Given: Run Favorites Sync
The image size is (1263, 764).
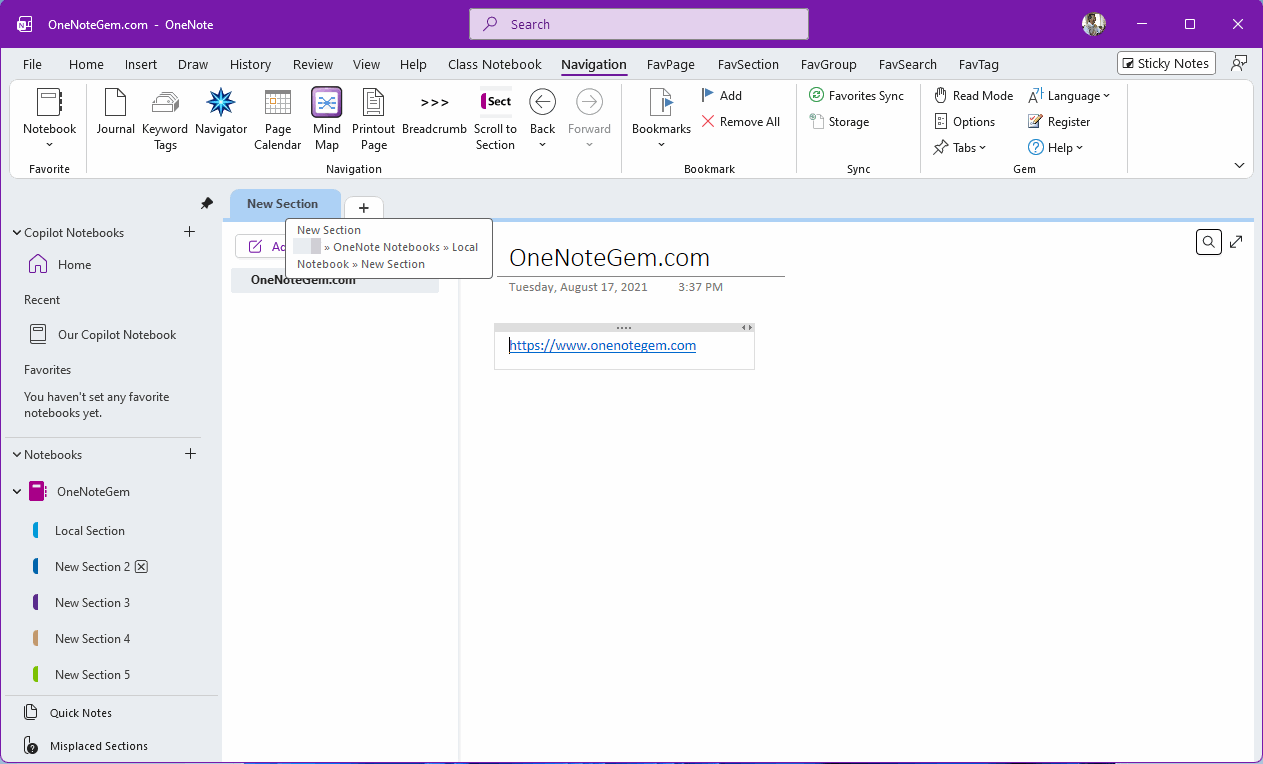Looking at the screenshot, I should pyautogui.click(x=856, y=95).
